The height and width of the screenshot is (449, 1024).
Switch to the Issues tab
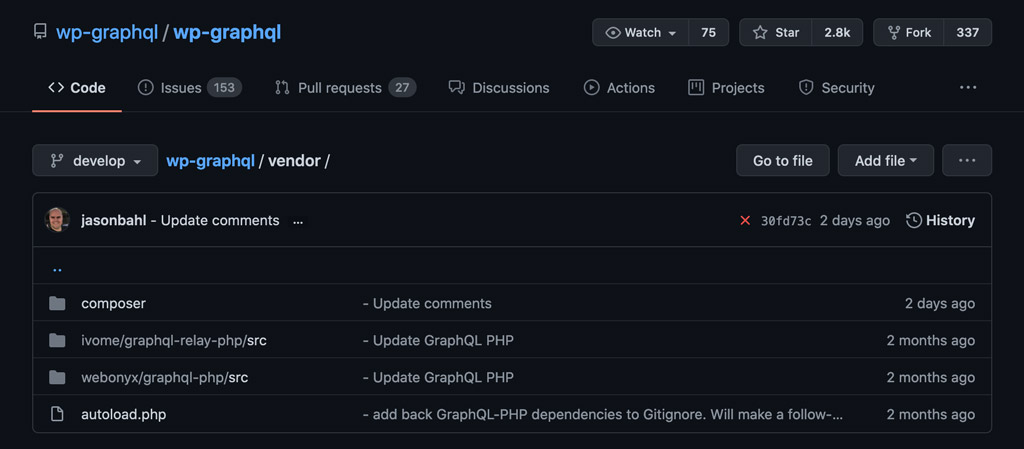(x=189, y=87)
